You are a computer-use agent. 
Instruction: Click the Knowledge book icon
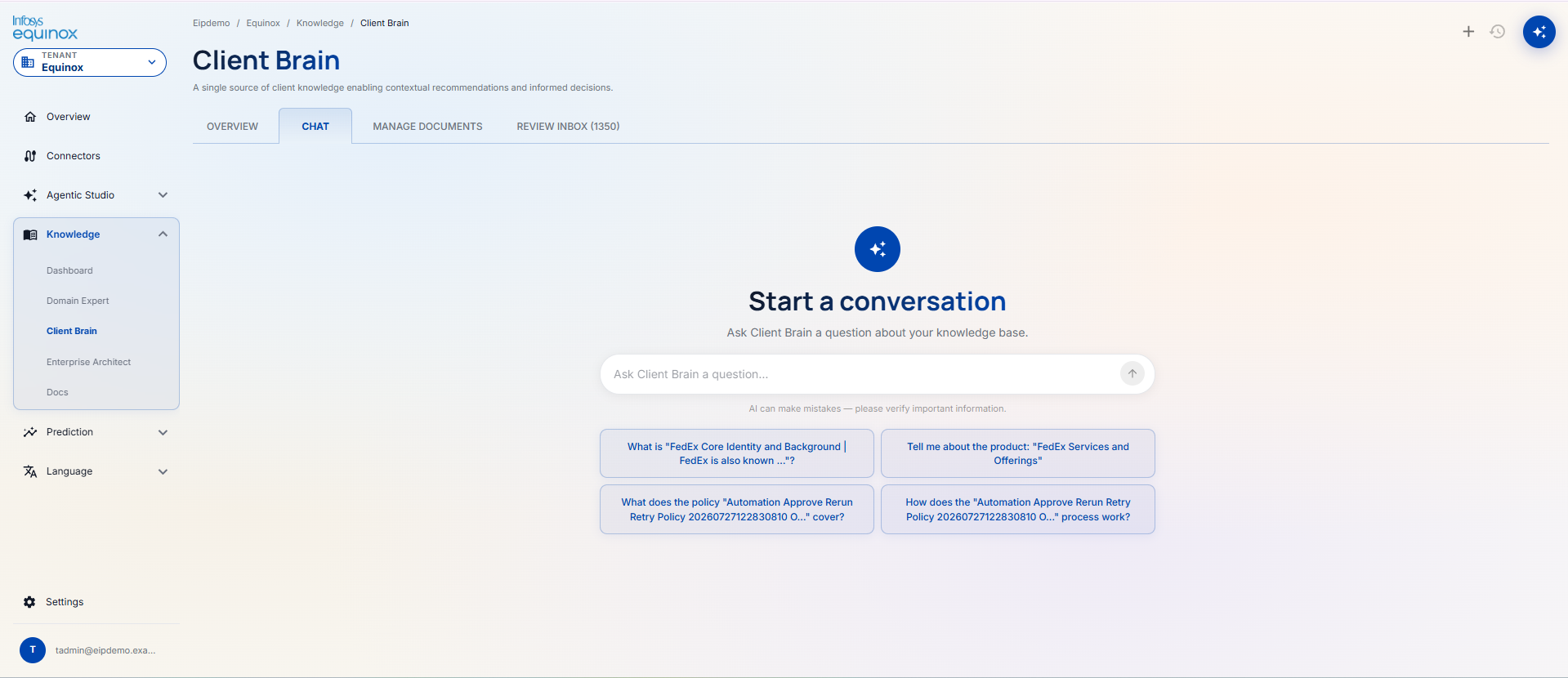30,234
